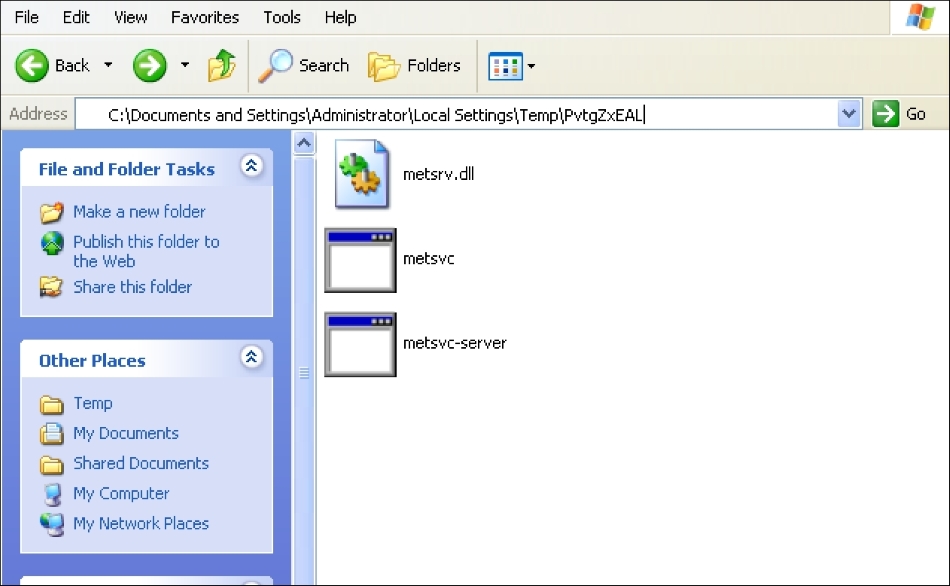
Task: Click the Publish folder globe icon
Action: point(52,243)
